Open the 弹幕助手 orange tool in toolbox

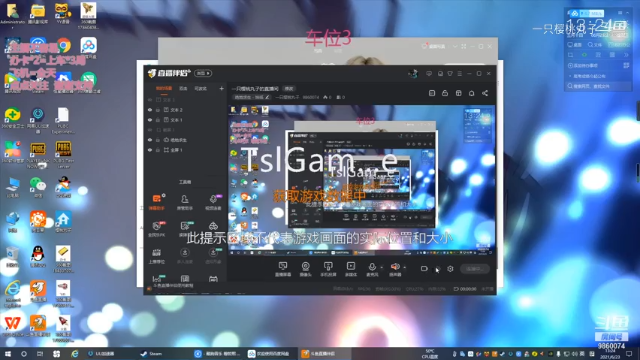[157, 202]
